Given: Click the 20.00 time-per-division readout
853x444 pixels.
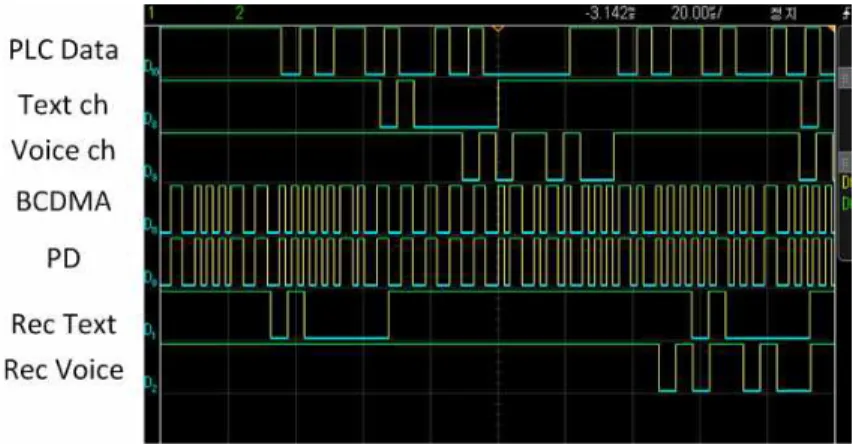Looking at the screenshot, I should point(696,14).
